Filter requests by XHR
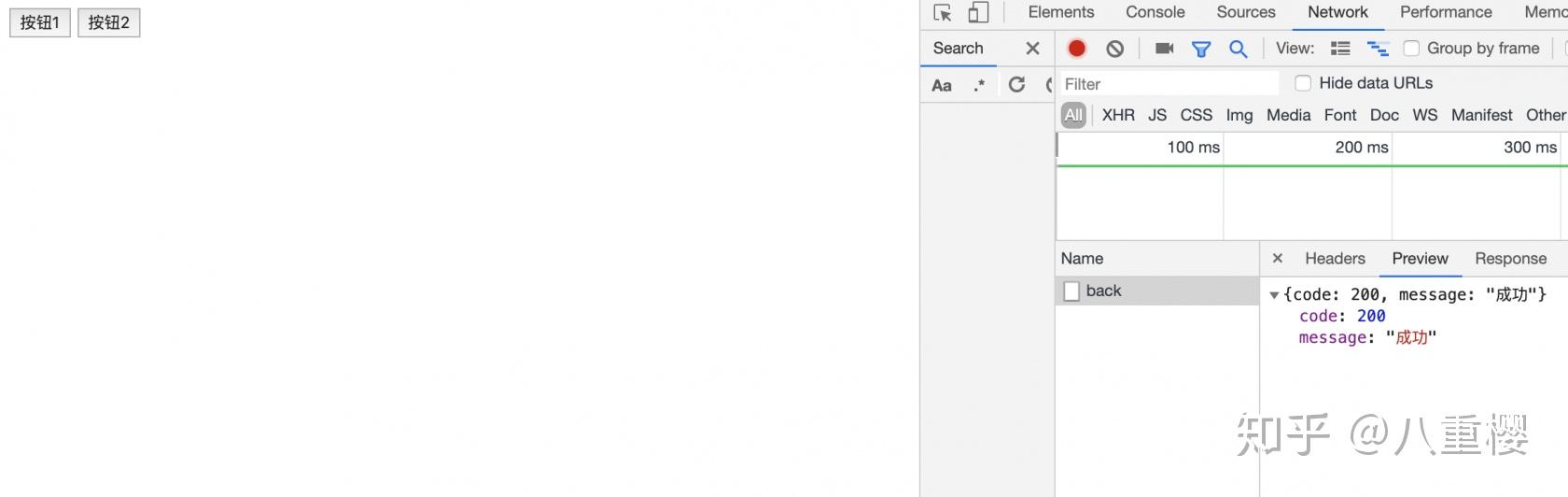1568x497 pixels. pyautogui.click(x=1118, y=115)
